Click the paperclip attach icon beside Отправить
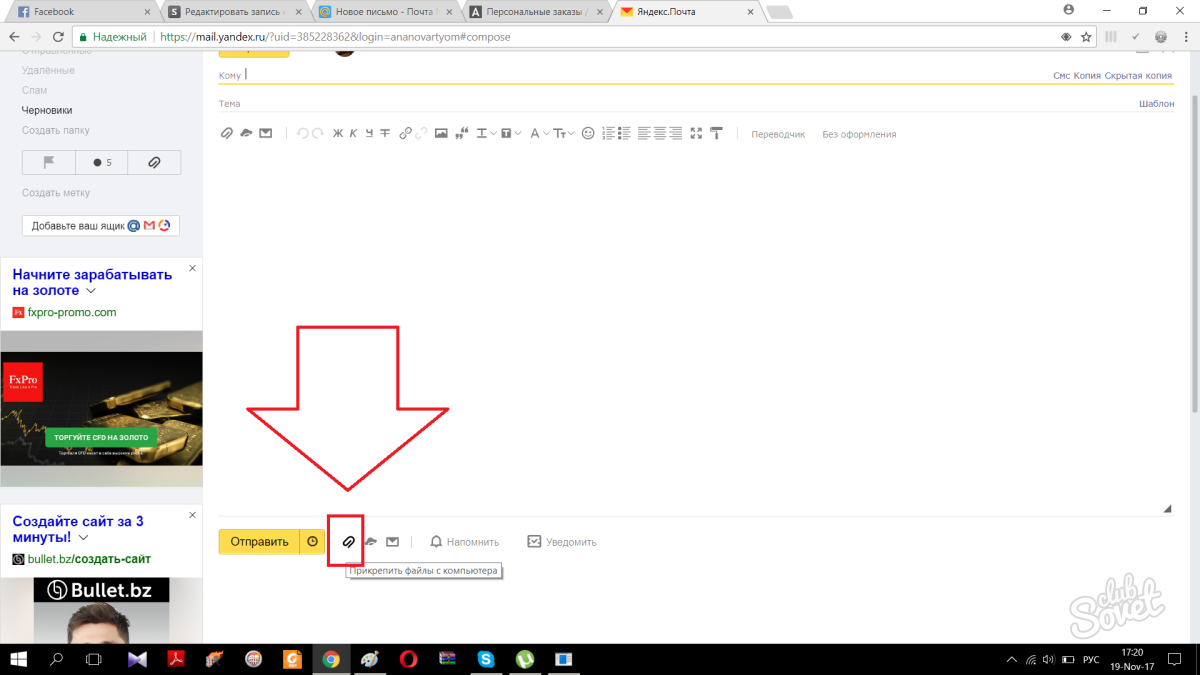Screen dimensions: 1200x675 click(x=346, y=541)
